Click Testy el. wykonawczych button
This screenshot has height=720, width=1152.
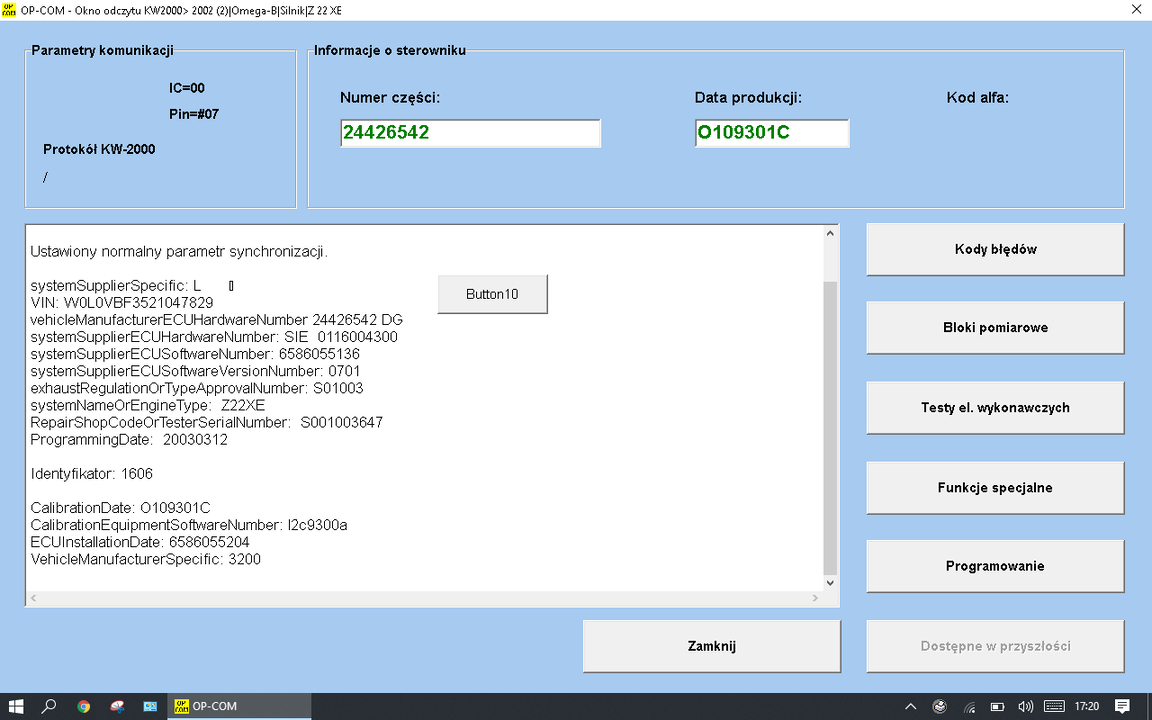point(995,408)
